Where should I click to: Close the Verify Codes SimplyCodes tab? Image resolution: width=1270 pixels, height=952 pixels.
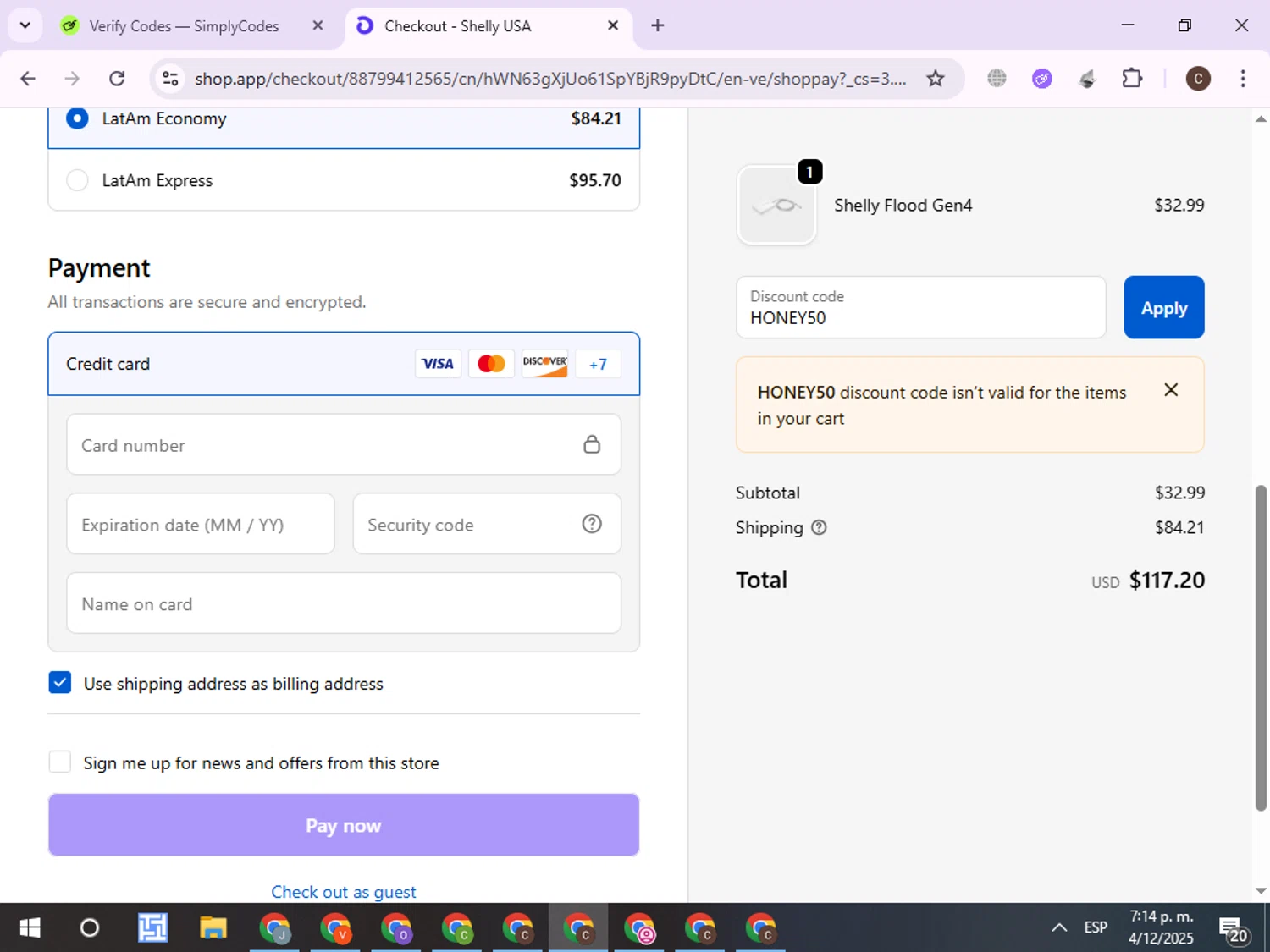pyautogui.click(x=317, y=25)
